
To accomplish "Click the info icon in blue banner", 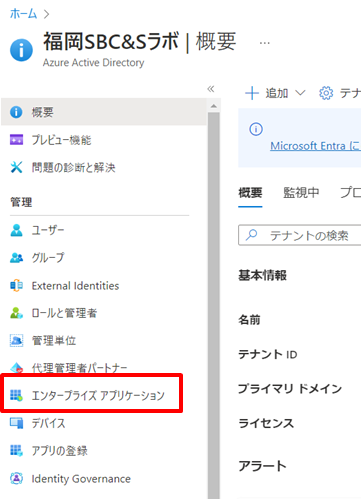I will click(x=256, y=129).
